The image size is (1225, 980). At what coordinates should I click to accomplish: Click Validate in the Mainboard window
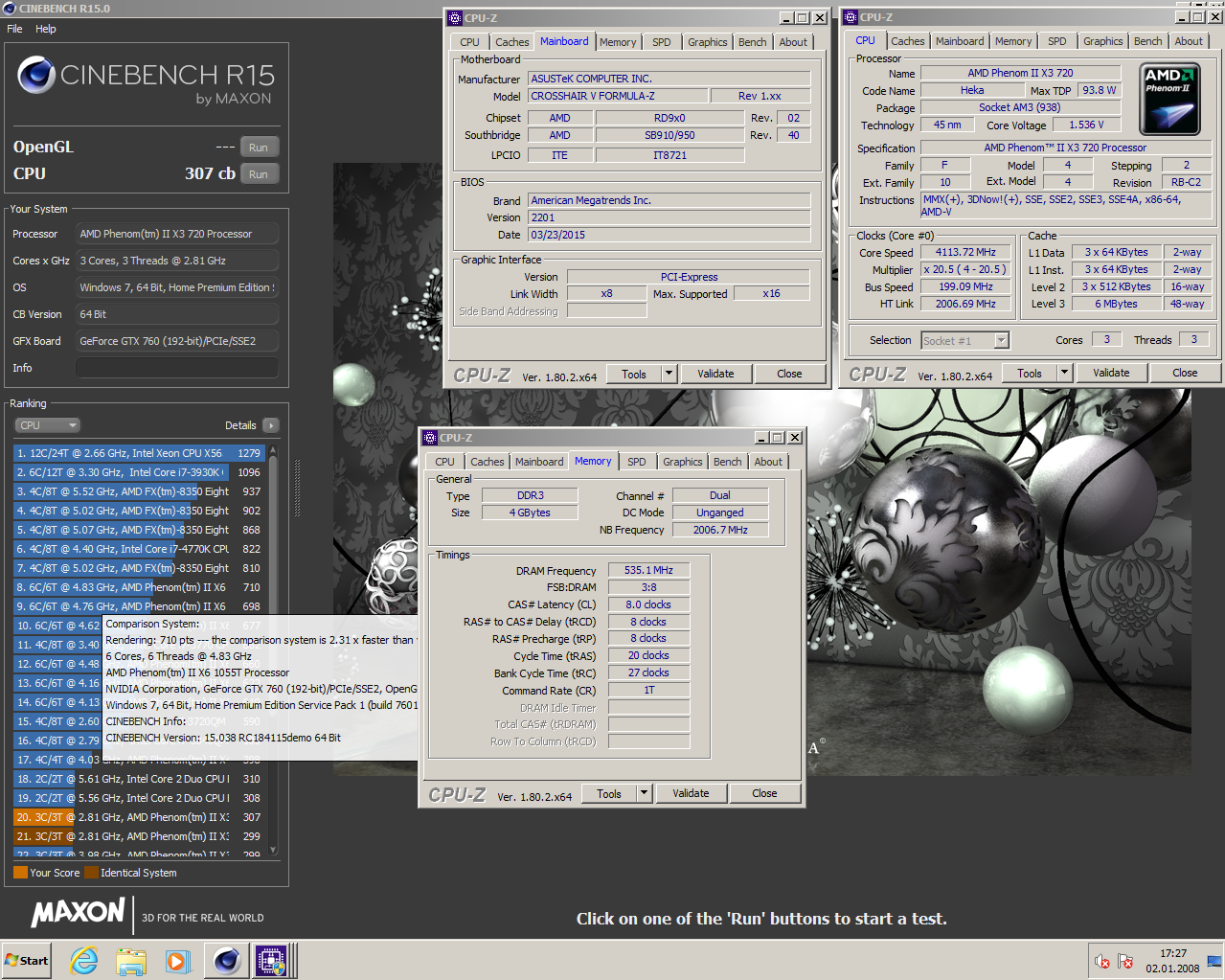pyautogui.click(x=715, y=375)
